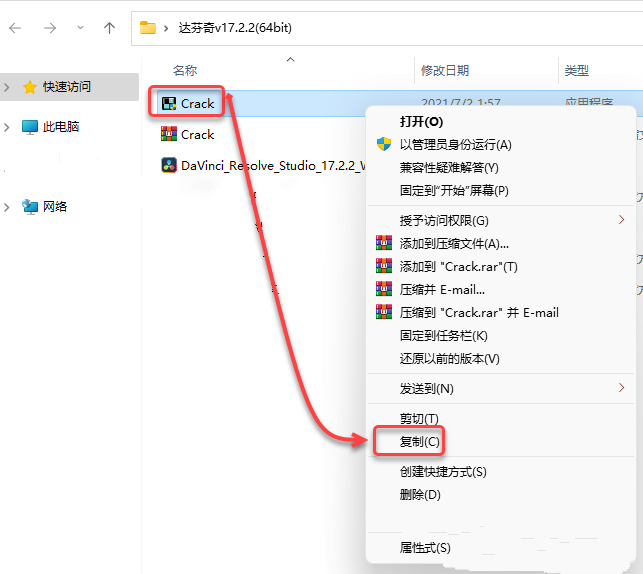Choose 授予访问权限(G) menu entry
The height and width of the screenshot is (574, 643).
444,221
